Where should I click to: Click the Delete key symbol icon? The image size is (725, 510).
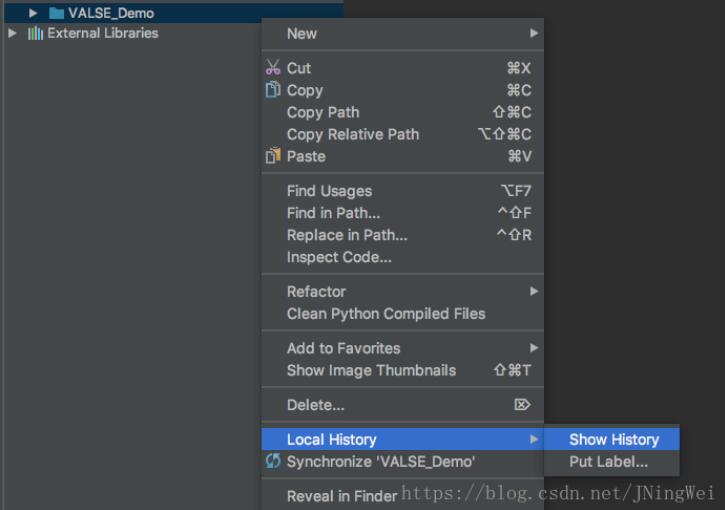521,405
